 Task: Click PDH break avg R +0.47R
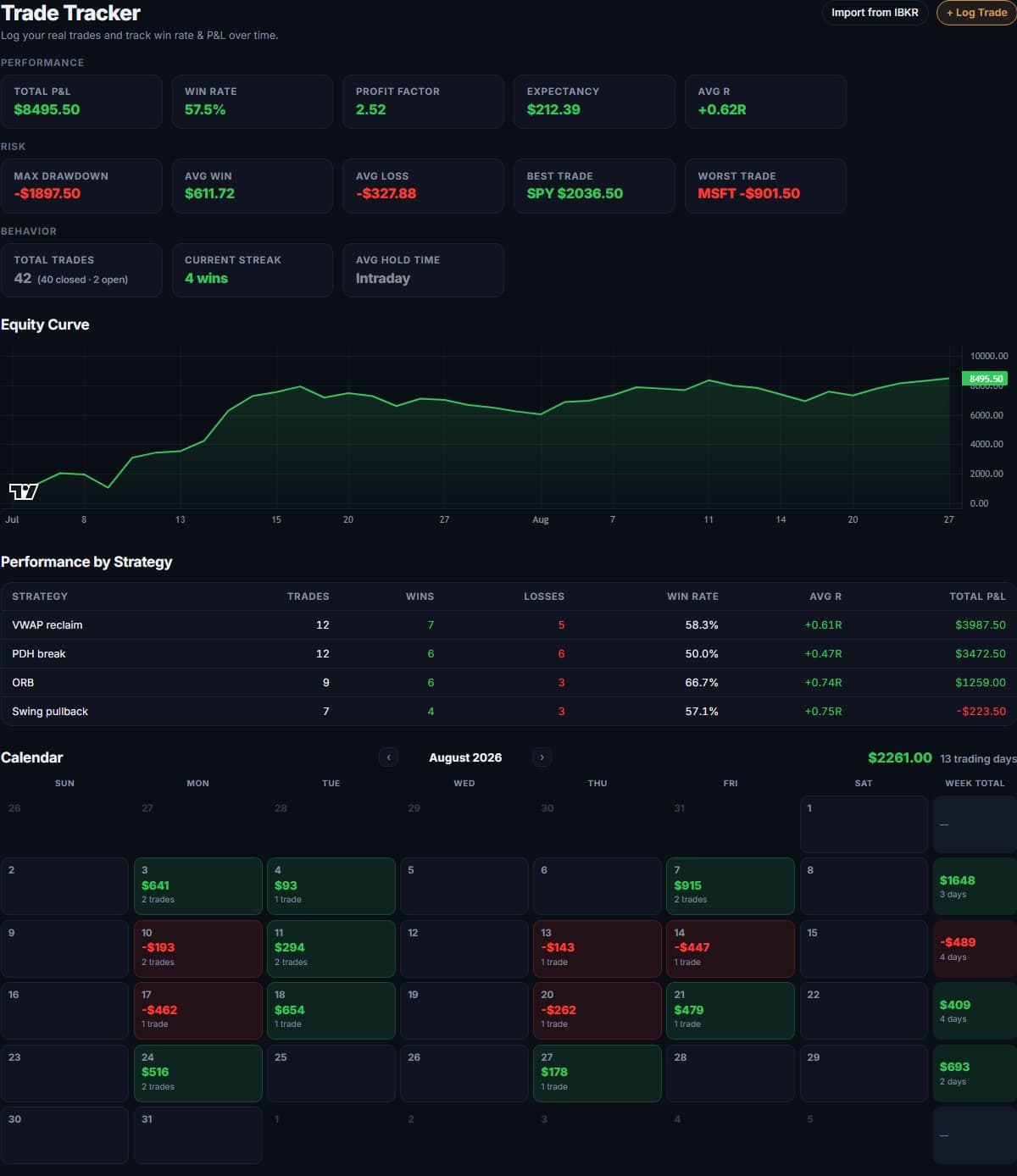(823, 654)
